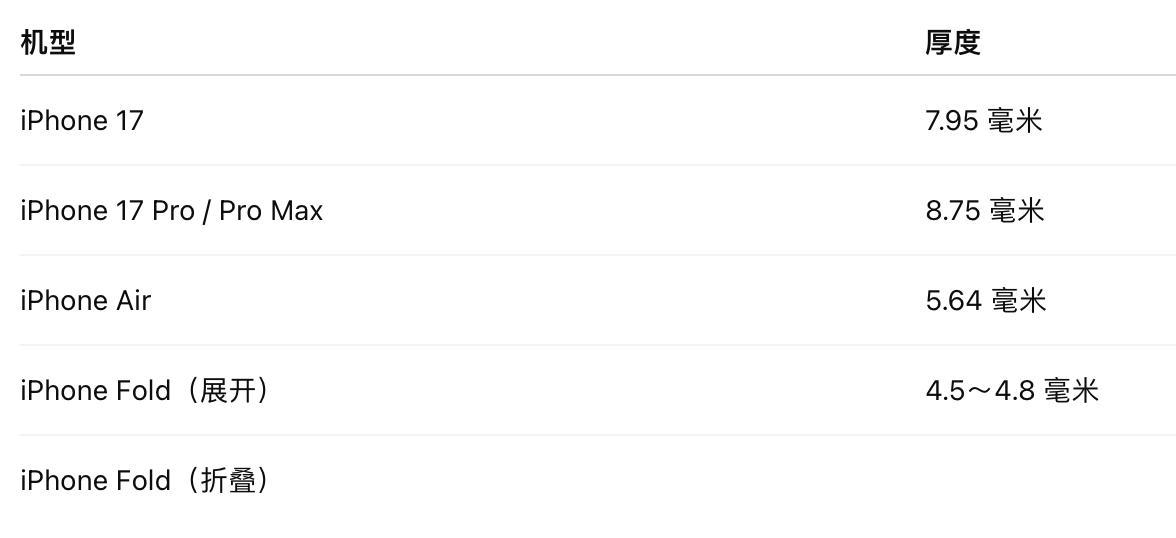Click 4.5 in the Fold thickness range
The height and width of the screenshot is (538, 1176).
[945, 391]
